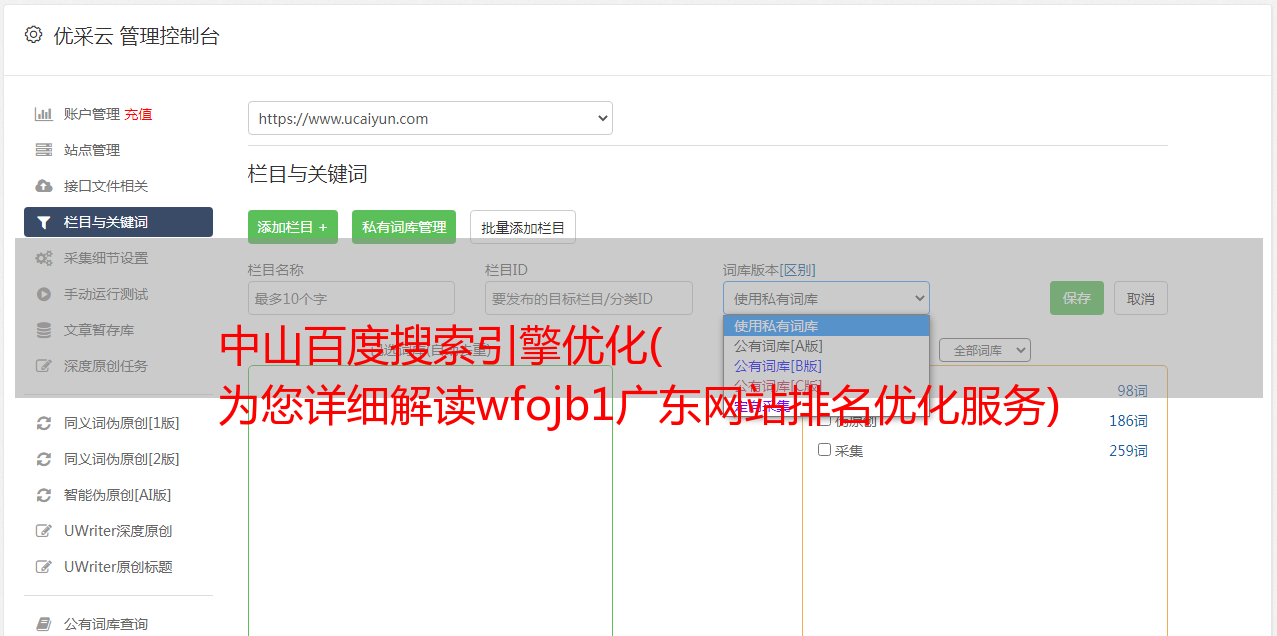
Task: Open 账户管理 via its bar chart icon
Action: pos(44,114)
